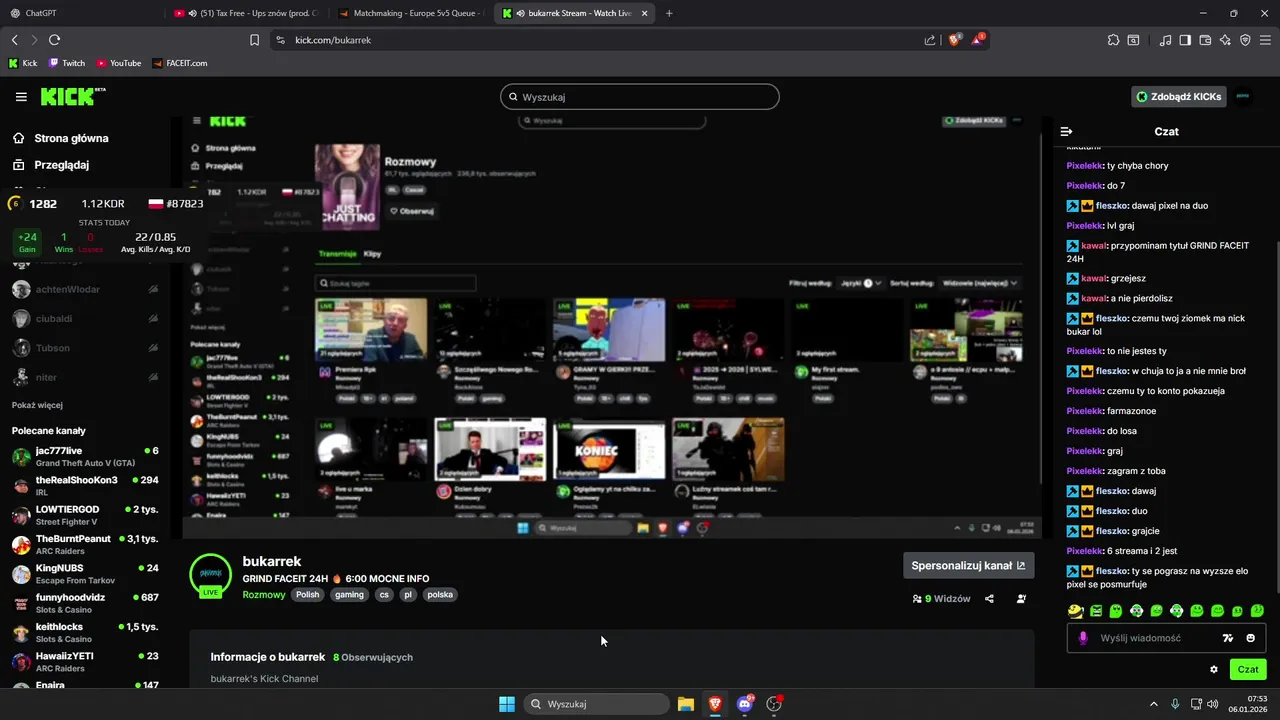
Task: Select the polska tag
Action: [440, 594]
